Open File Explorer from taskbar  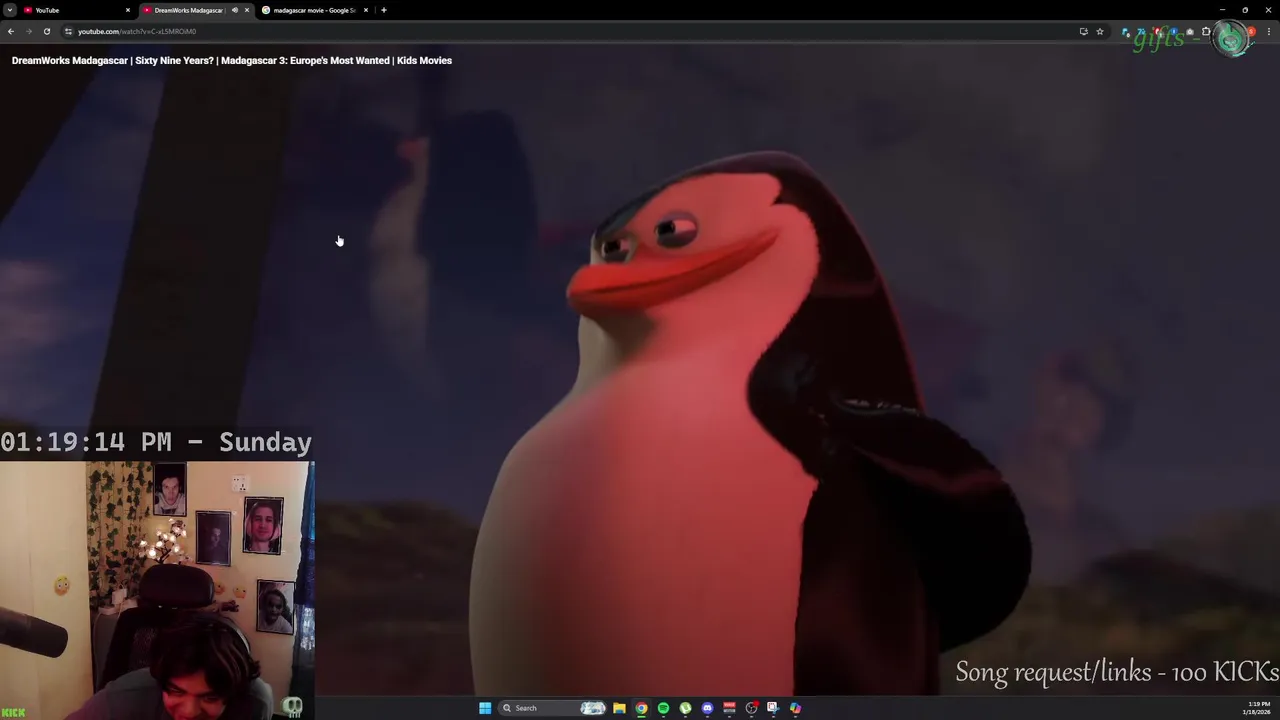(x=619, y=708)
